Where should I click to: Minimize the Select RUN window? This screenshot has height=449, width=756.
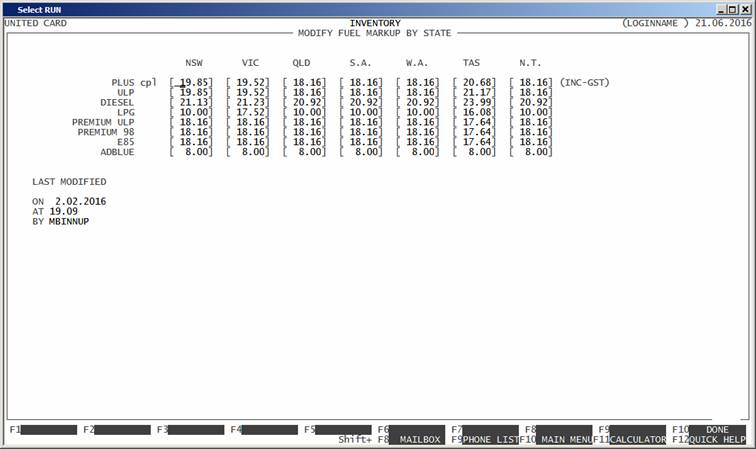click(x=721, y=10)
